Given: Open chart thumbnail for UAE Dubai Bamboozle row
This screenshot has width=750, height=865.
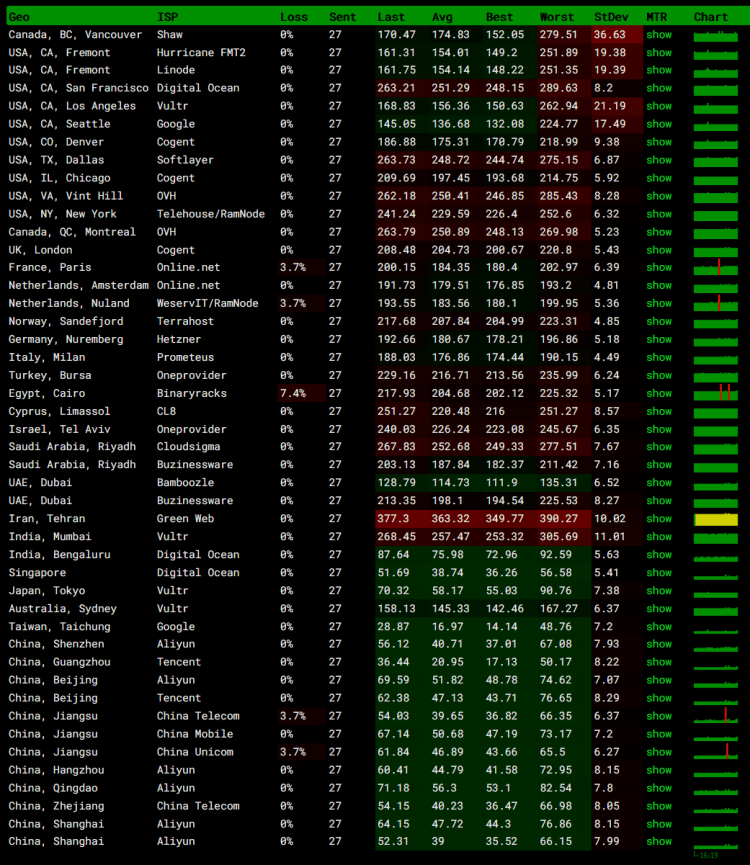Looking at the screenshot, I should (x=716, y=486).
